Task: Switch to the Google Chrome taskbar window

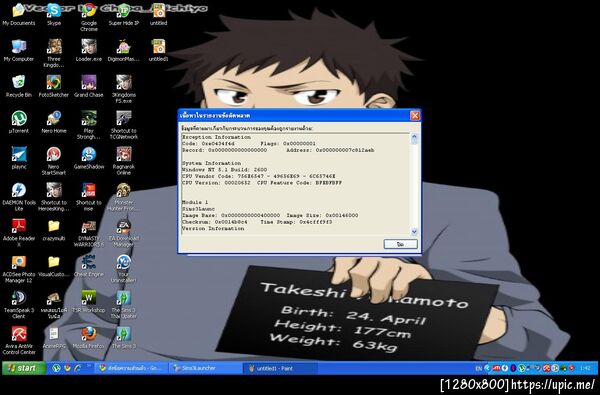Action: pyautogui.click(x=132, y=368)
